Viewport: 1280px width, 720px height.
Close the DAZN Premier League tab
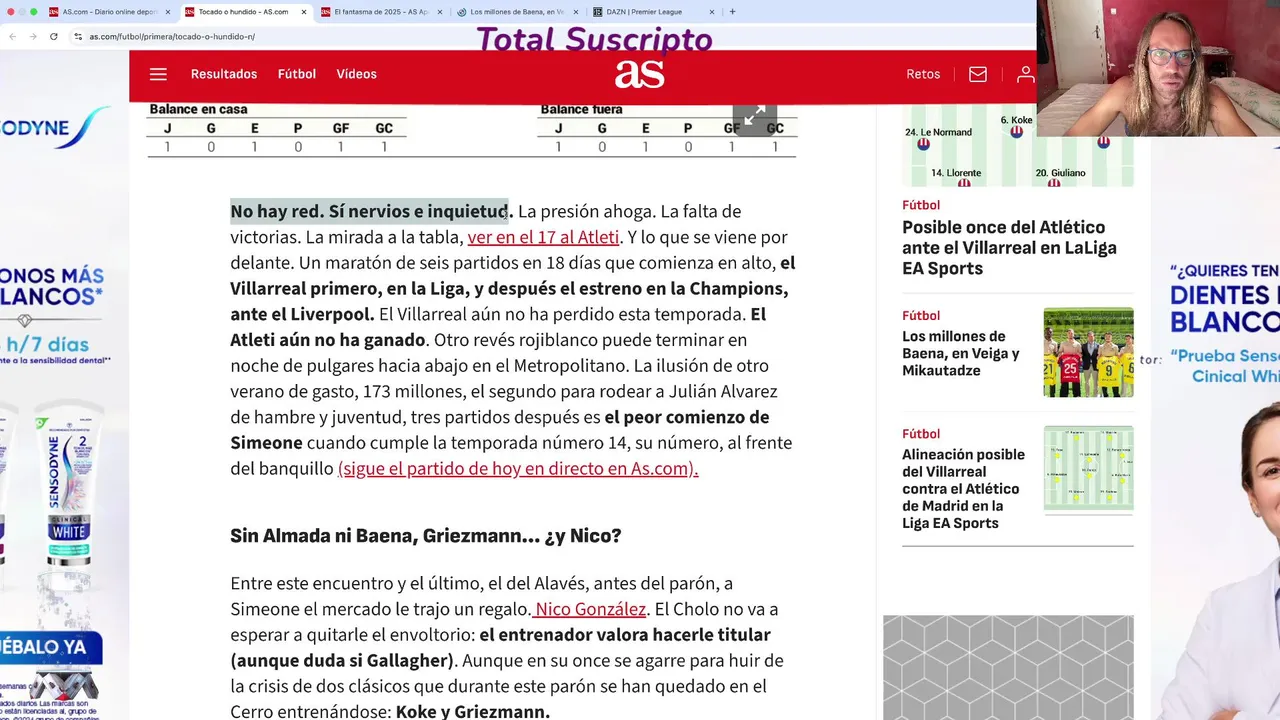coord(711,12)
